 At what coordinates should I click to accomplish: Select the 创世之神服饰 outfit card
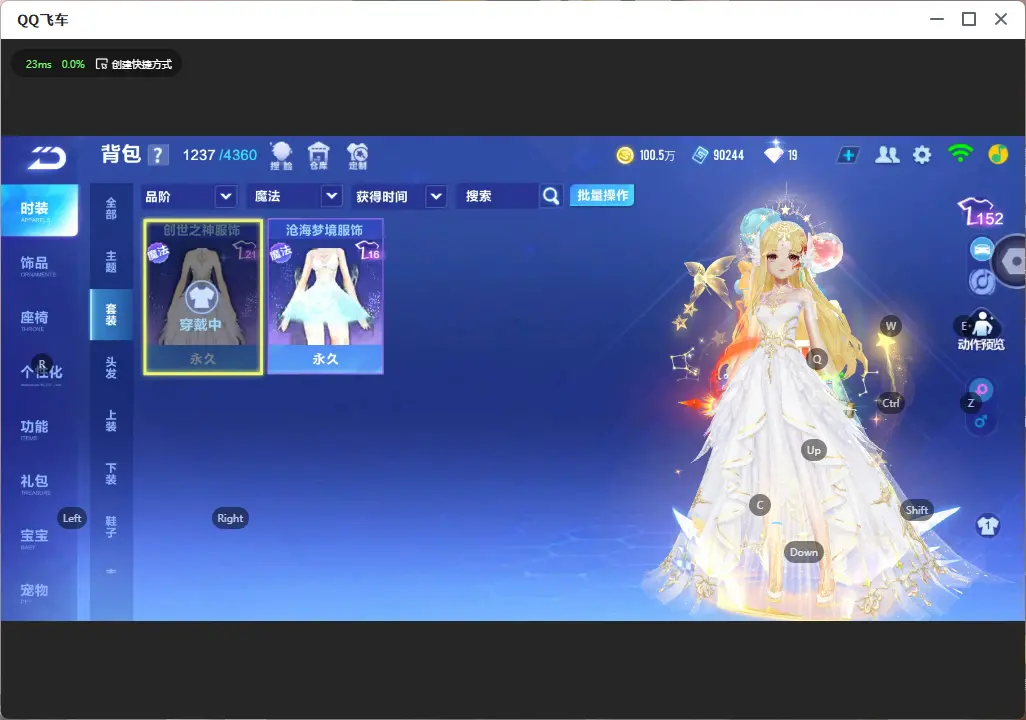pyautogui.click(x=203, y=297)
